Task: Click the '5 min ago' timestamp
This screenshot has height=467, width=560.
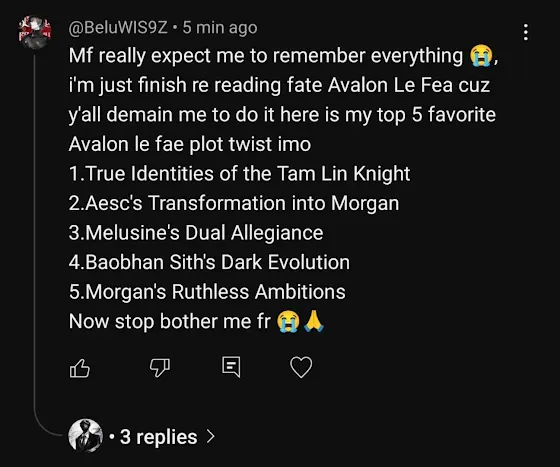Action: click(220, 27)
